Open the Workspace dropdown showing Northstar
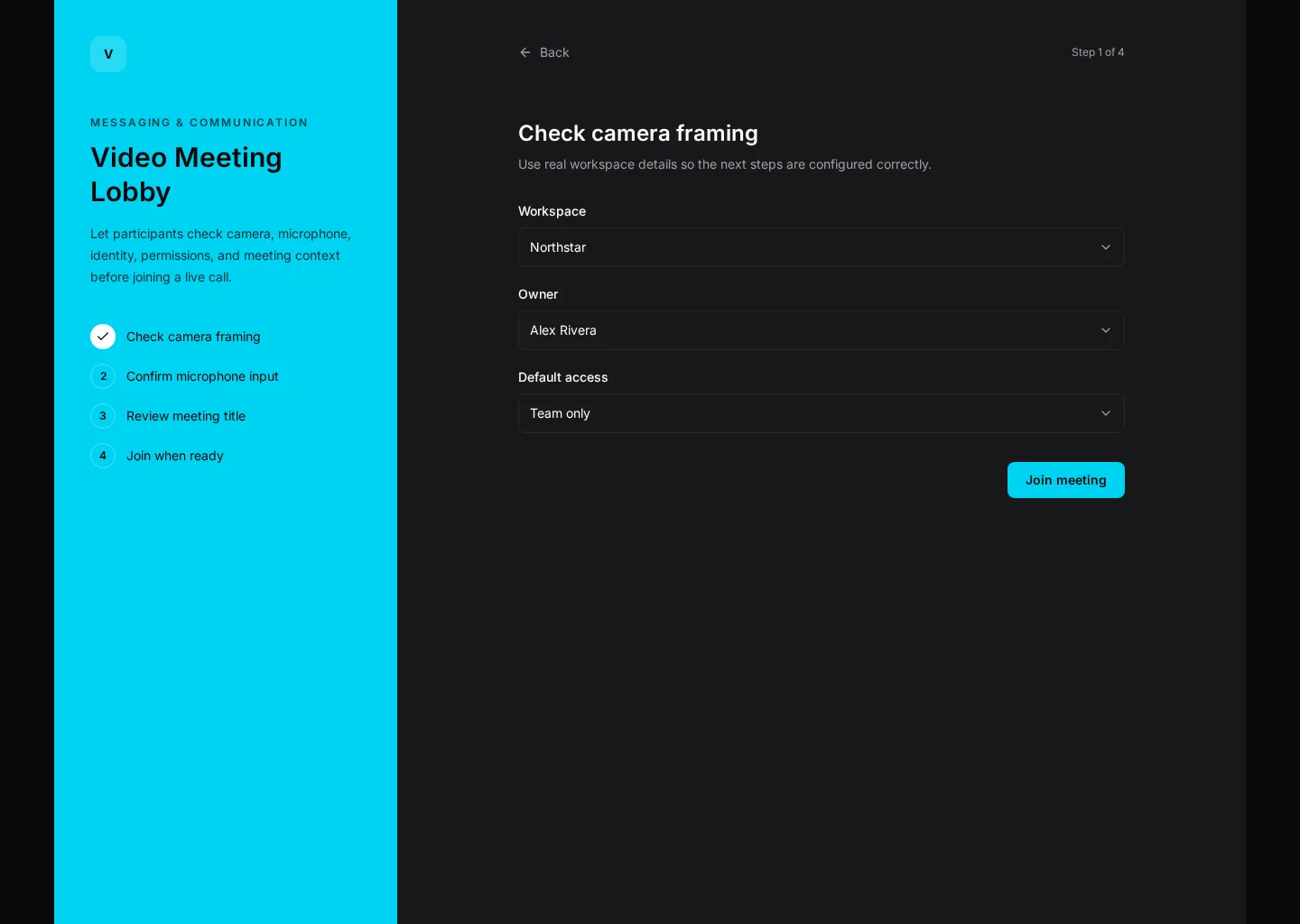1300x924 pixels. pyautogui.click(x=822, y=247)
